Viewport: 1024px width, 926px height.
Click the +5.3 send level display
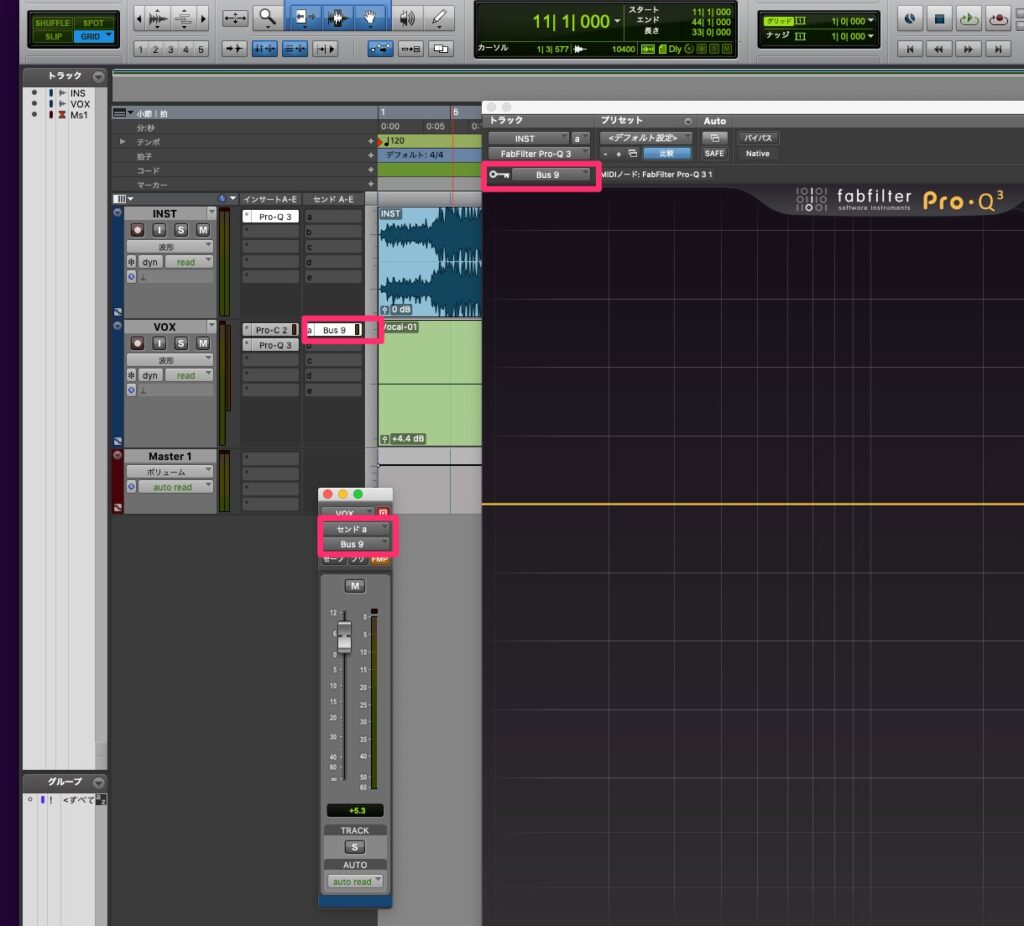[x=354, y=810]
